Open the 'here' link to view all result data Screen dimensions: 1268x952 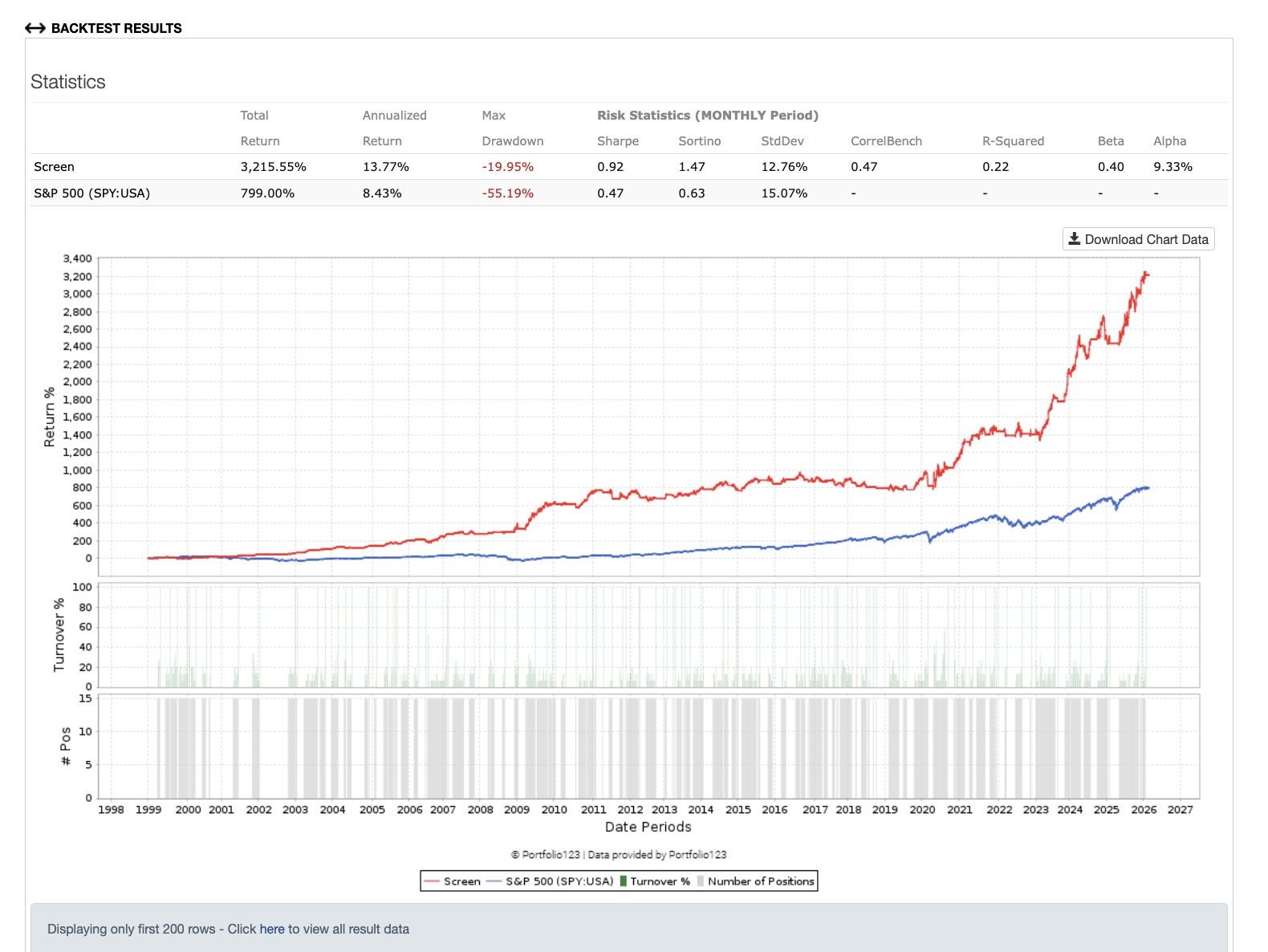click(x=272, y=929)
